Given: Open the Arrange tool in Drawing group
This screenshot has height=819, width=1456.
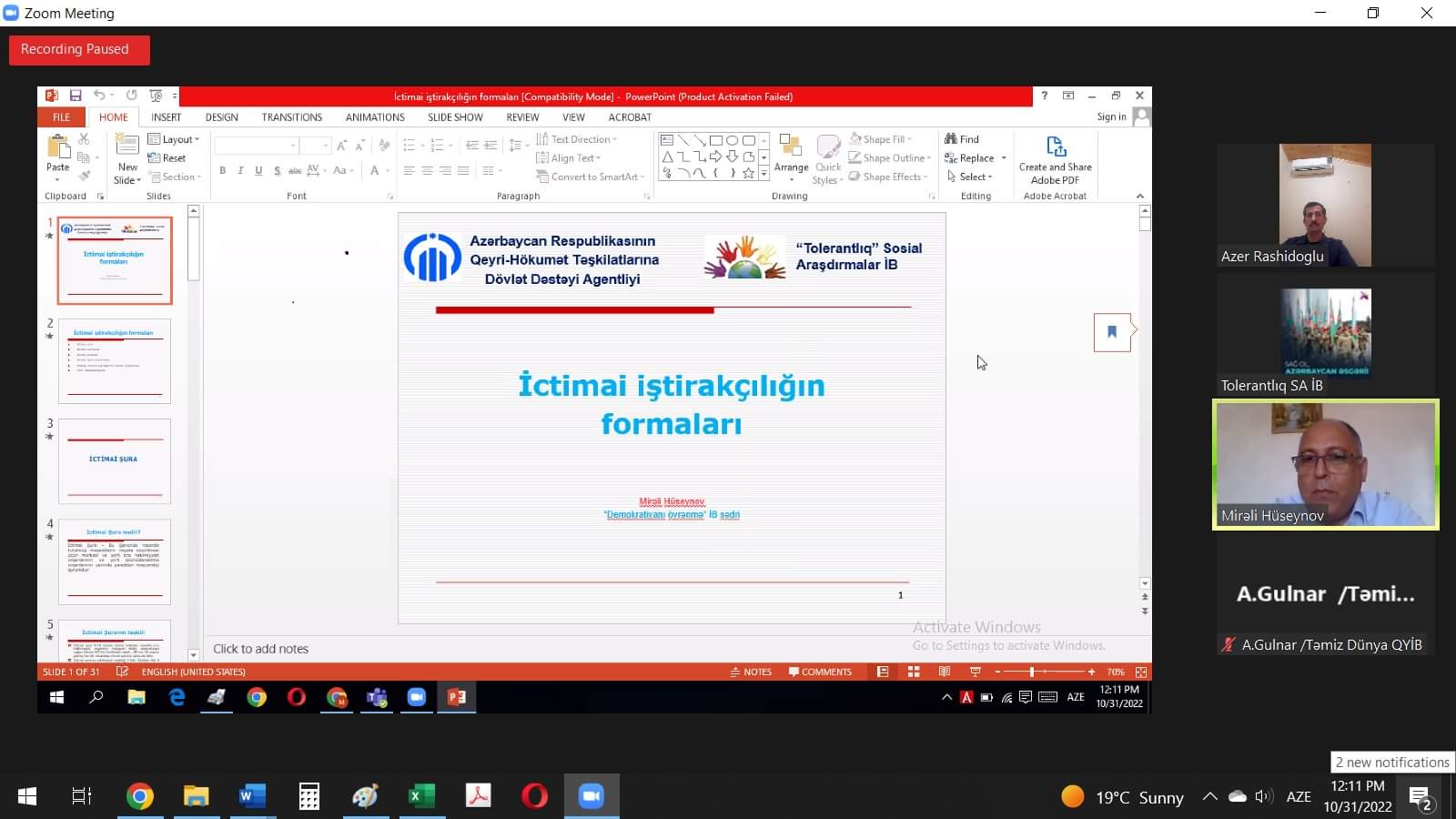Looking at the screenshot, I should click(x=791, y=153).
